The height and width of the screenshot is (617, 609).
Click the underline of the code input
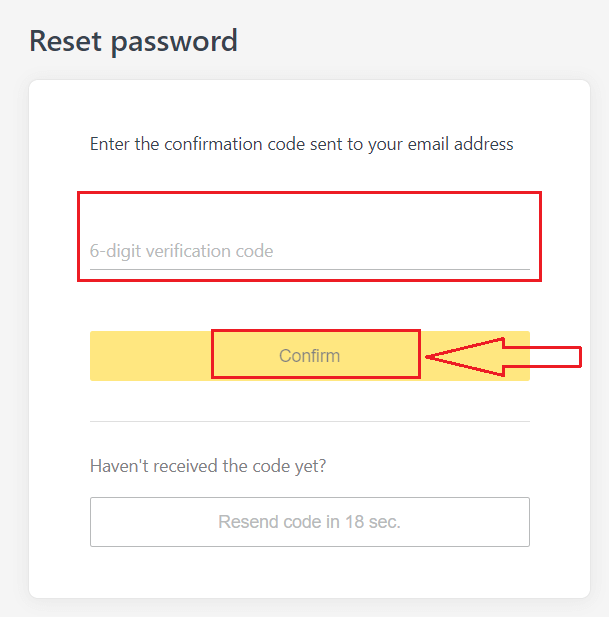[309, 269]
